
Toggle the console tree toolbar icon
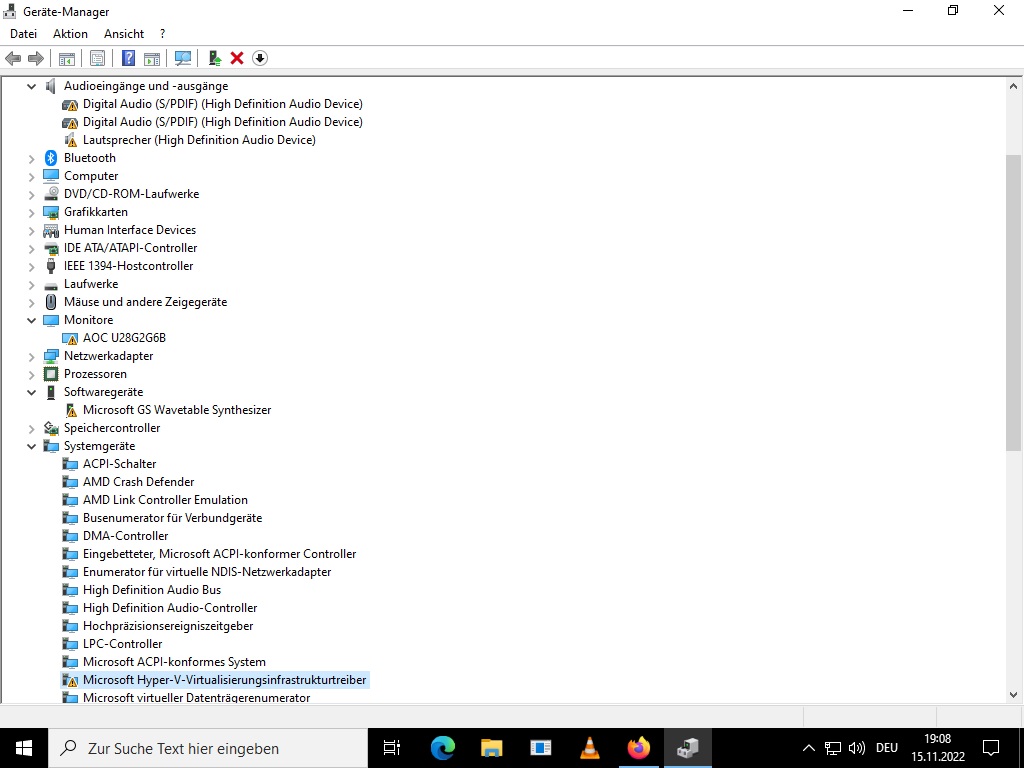click(x=67, y=58)
